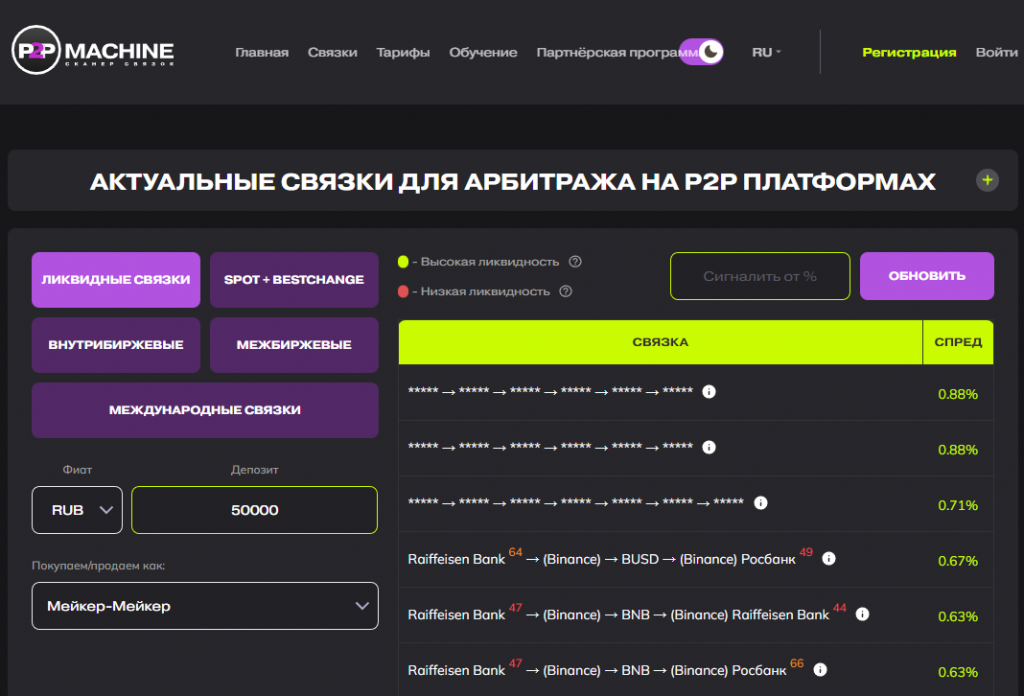The image size is (1024, 696).
Task: Click the 0.67% spread value
Action: (957, 561)
